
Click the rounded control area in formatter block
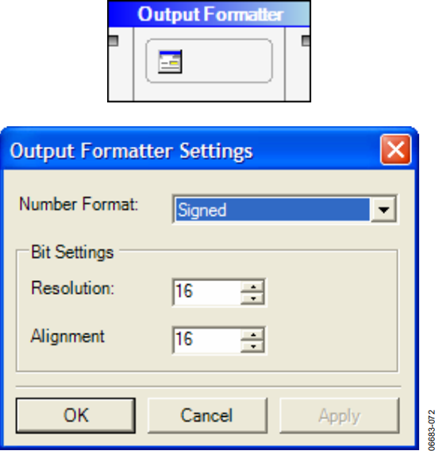coord(209,61)
